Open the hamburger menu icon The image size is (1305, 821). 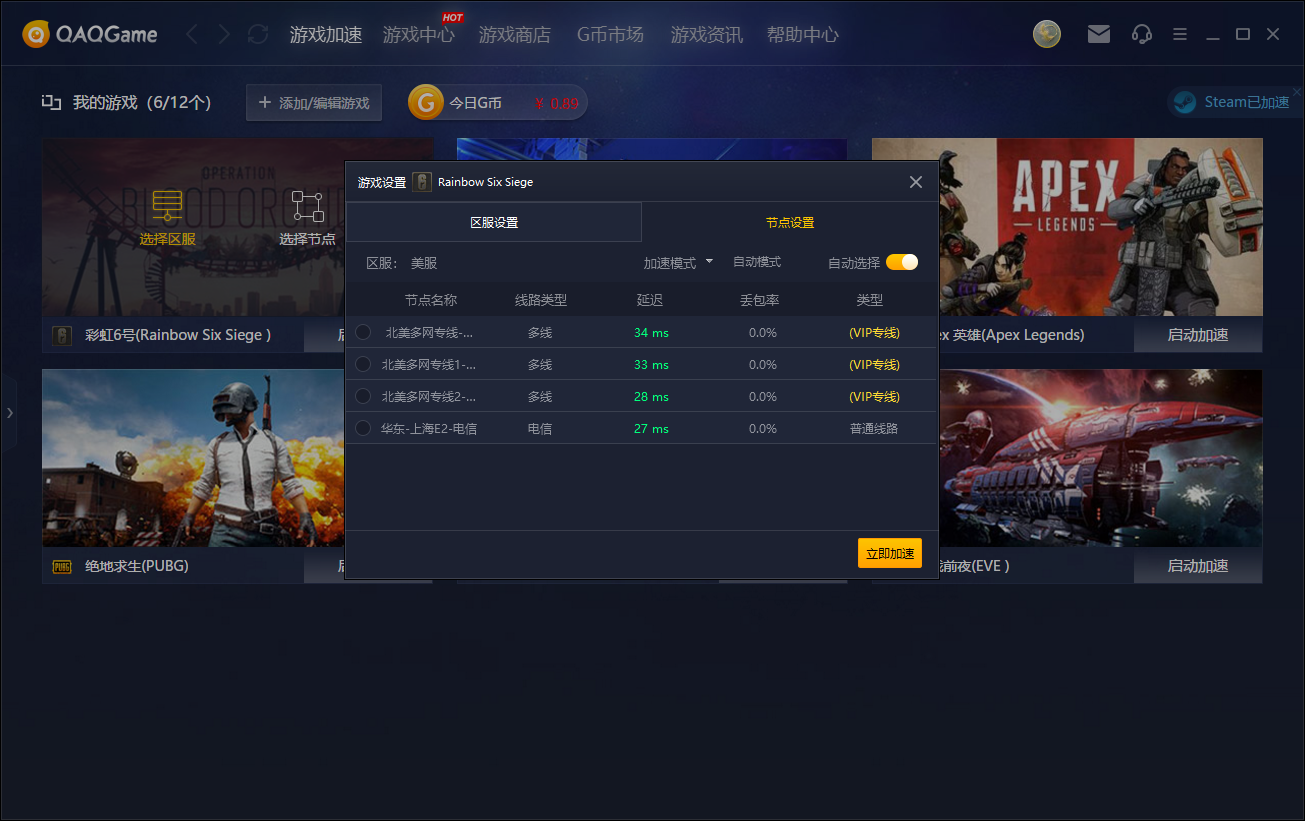1180,35
